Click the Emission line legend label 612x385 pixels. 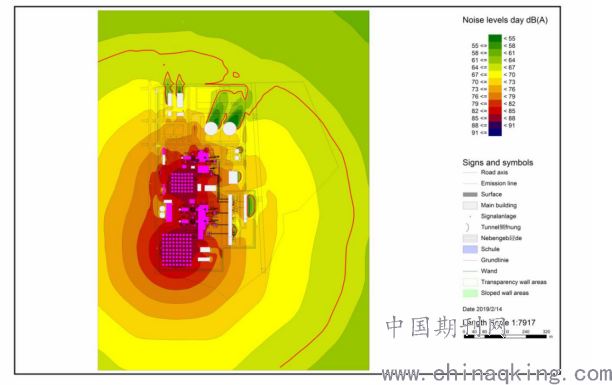[x=498, y=183]
